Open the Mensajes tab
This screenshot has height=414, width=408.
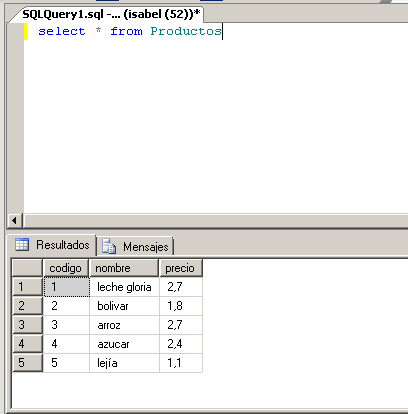point(135,247)
